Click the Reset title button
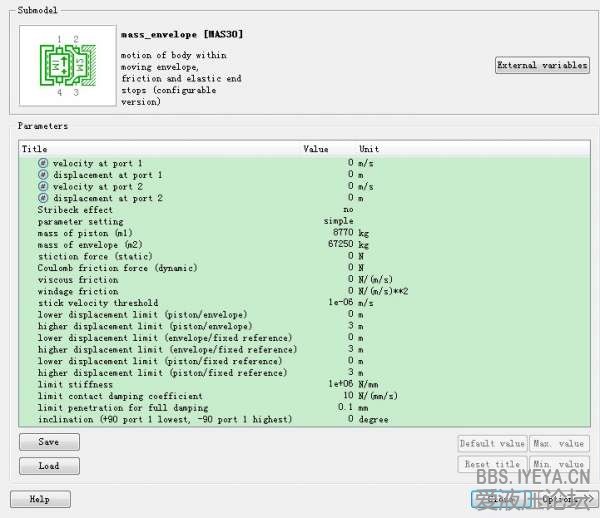The image size is (600, 518). tap(492, 464)
